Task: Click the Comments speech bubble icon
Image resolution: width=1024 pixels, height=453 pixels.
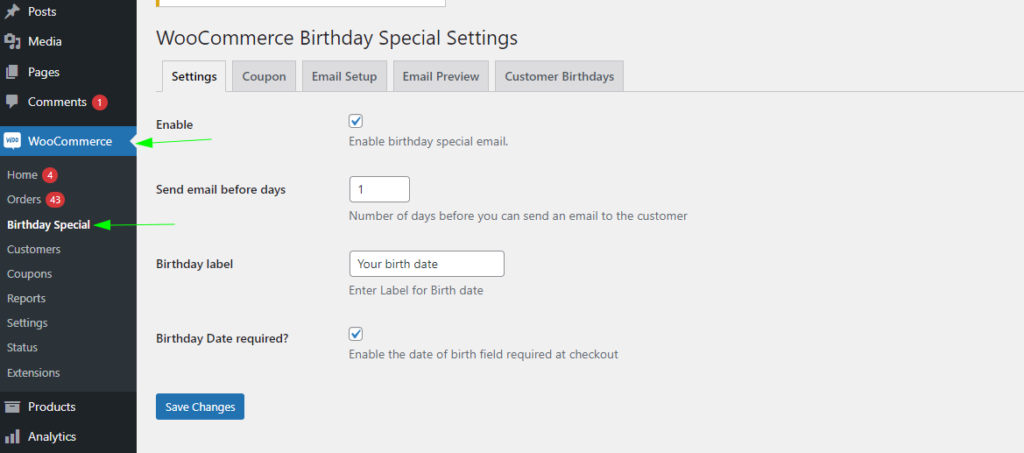Action: (x=12, y=102)
